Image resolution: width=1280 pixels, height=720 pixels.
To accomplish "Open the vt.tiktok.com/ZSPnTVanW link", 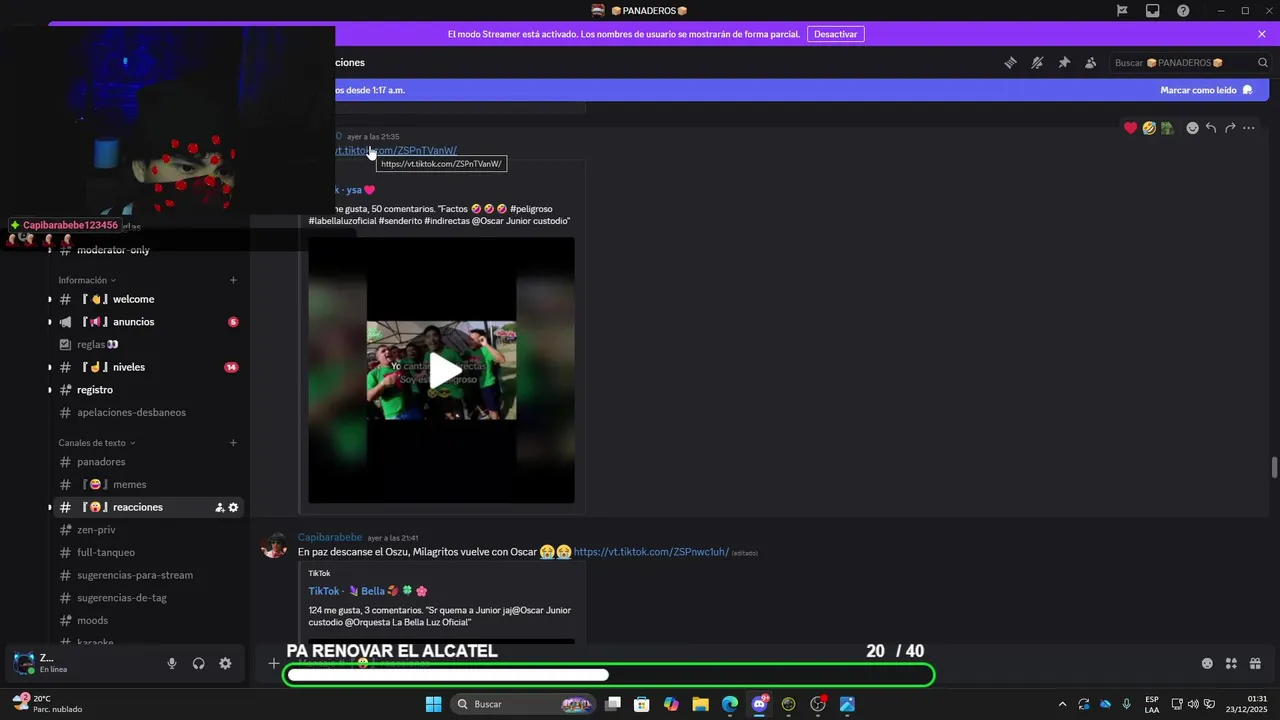I will click(396, 150).
